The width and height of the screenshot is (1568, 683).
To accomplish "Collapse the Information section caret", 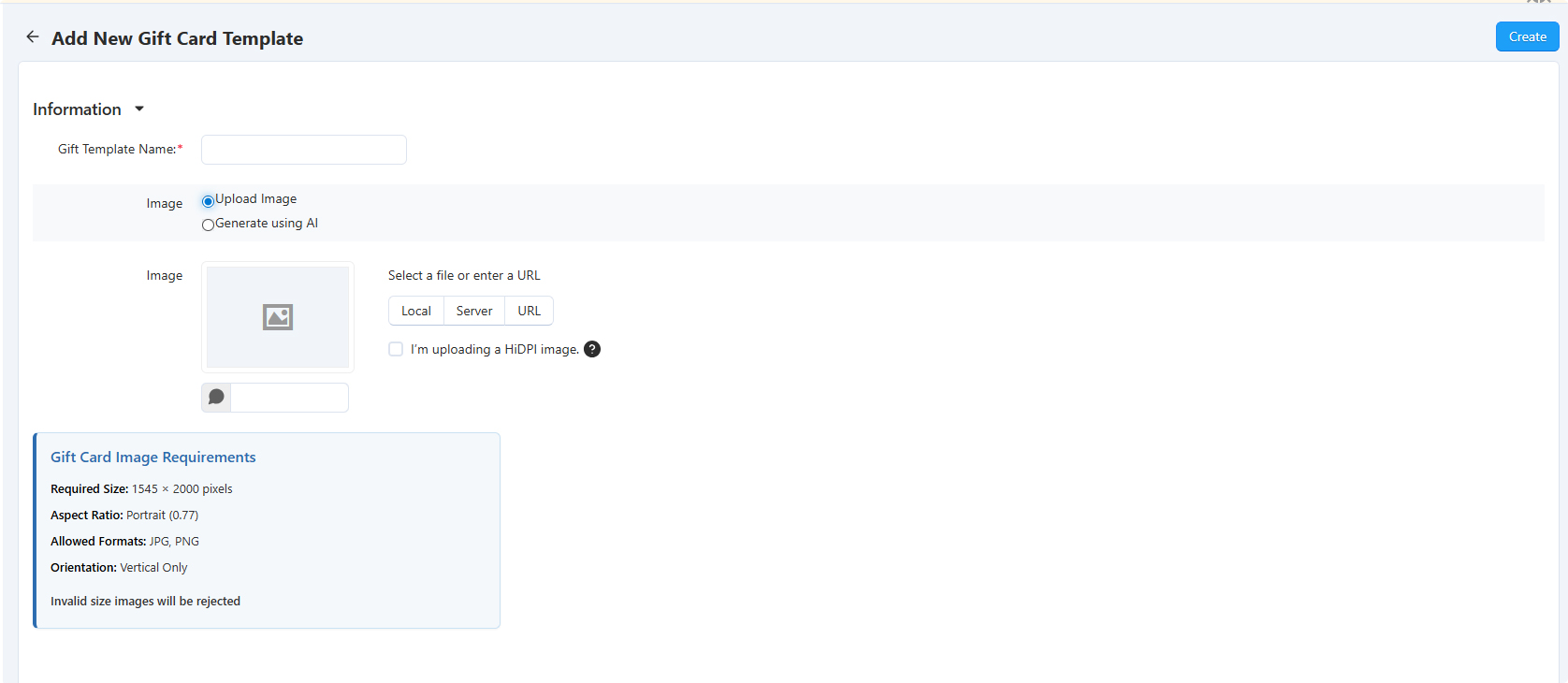I will 139,109.
